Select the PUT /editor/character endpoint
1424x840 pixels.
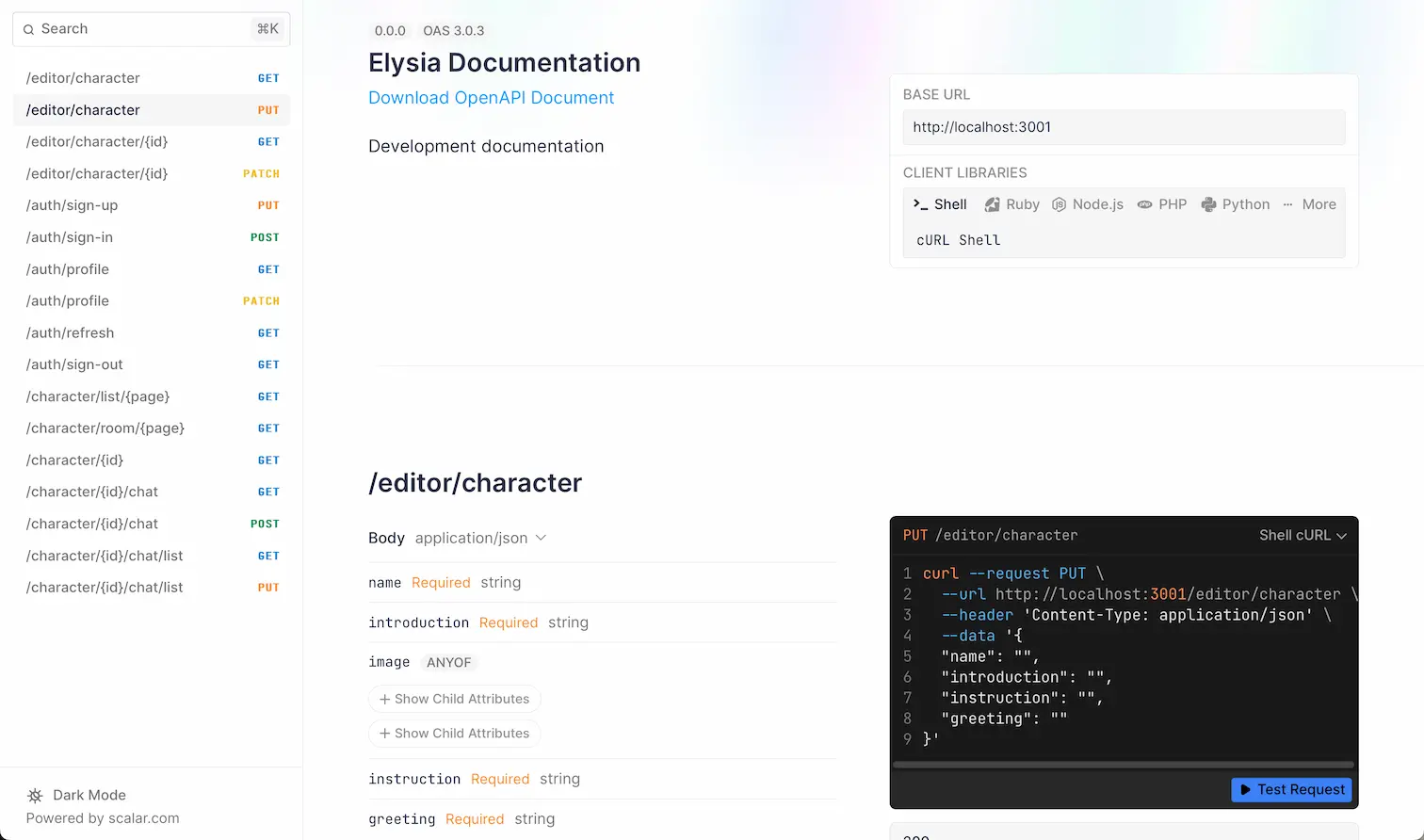click(x=151, y=110)
